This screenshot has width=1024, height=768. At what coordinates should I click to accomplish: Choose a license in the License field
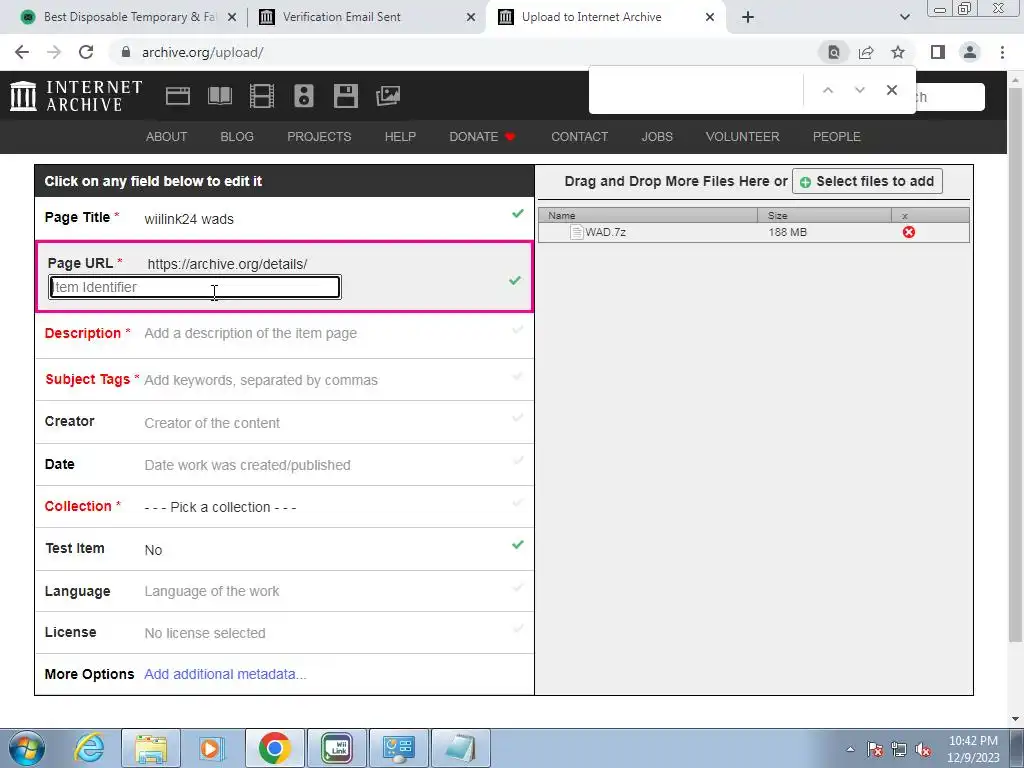point(284,633)
